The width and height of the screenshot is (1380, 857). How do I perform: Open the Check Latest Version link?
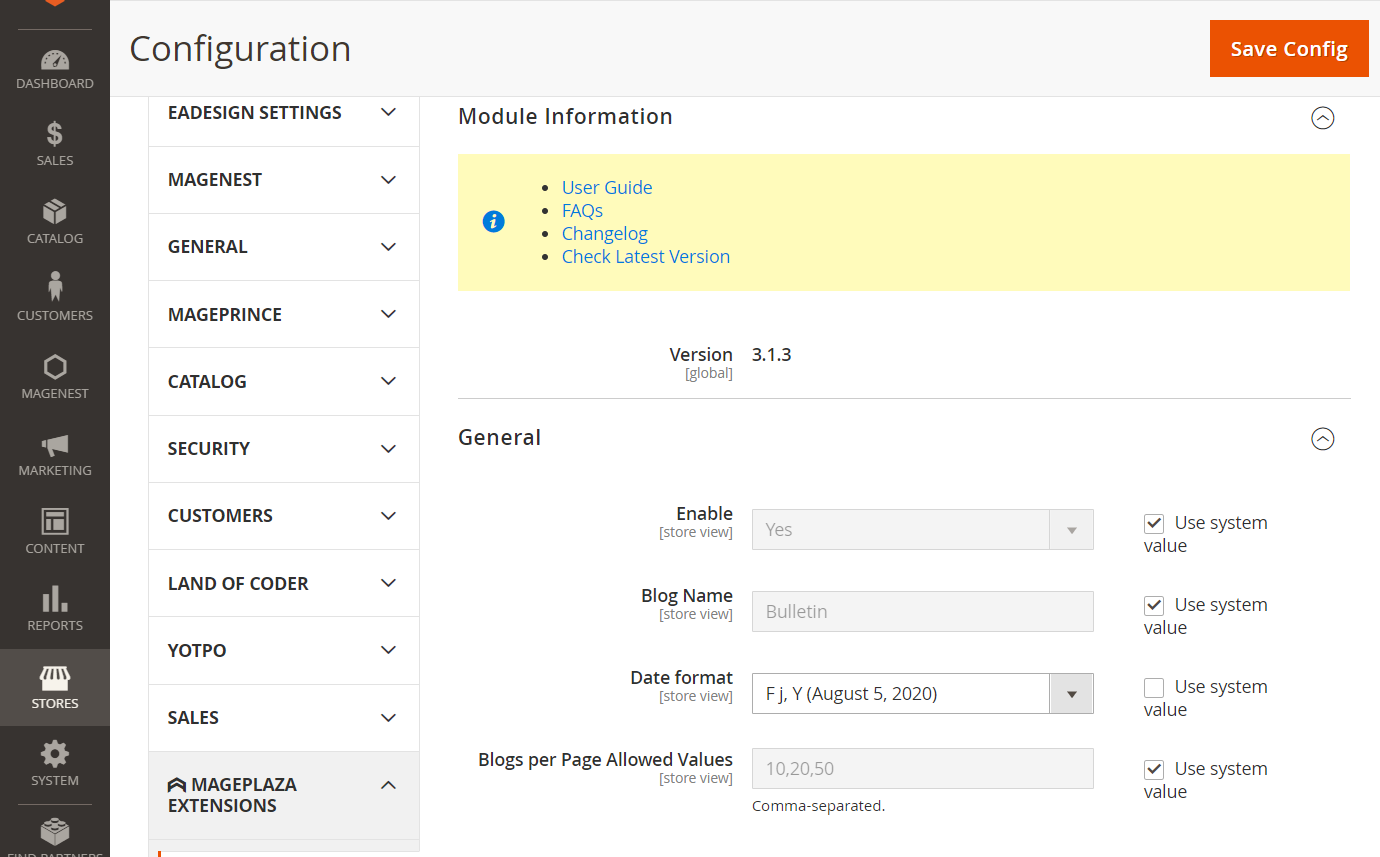(646, 256)
